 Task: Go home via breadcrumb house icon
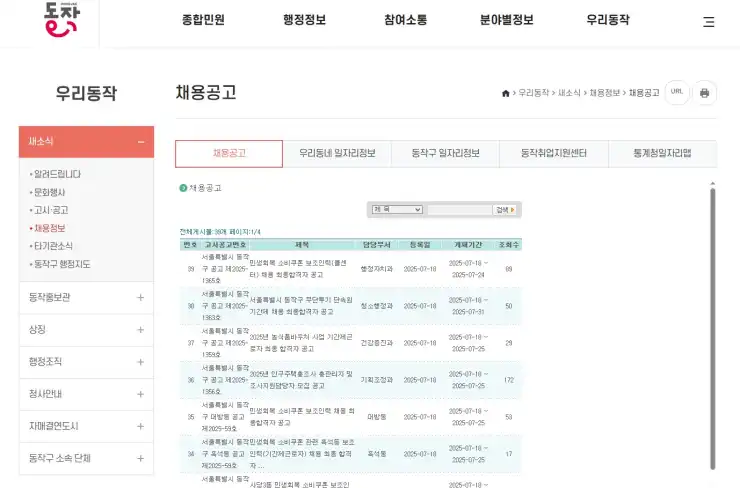[505, 93]
